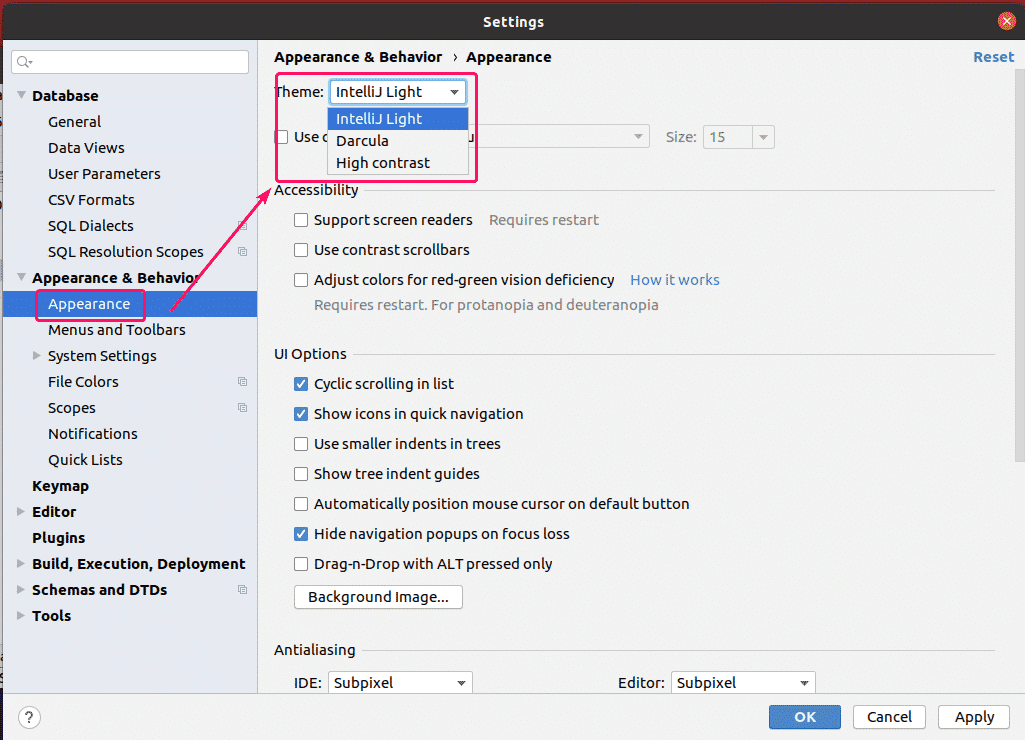Open the Background Image dialog
The height and width of the screenshot is (740, 1025).
click(378, 597)
